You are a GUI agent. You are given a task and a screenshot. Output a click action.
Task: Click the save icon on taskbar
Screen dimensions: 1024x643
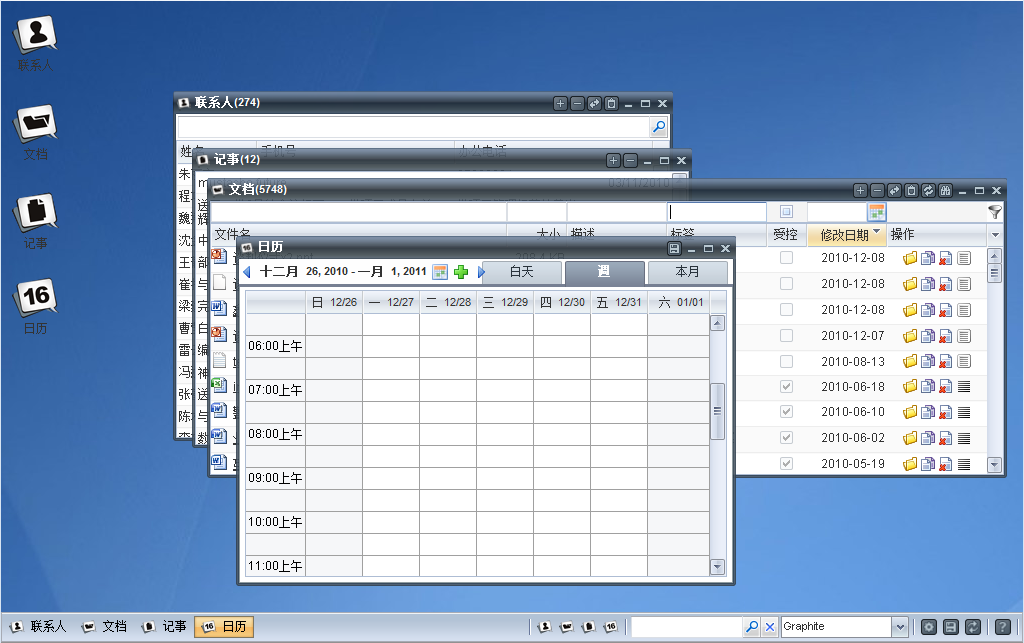tap(951, 627)
